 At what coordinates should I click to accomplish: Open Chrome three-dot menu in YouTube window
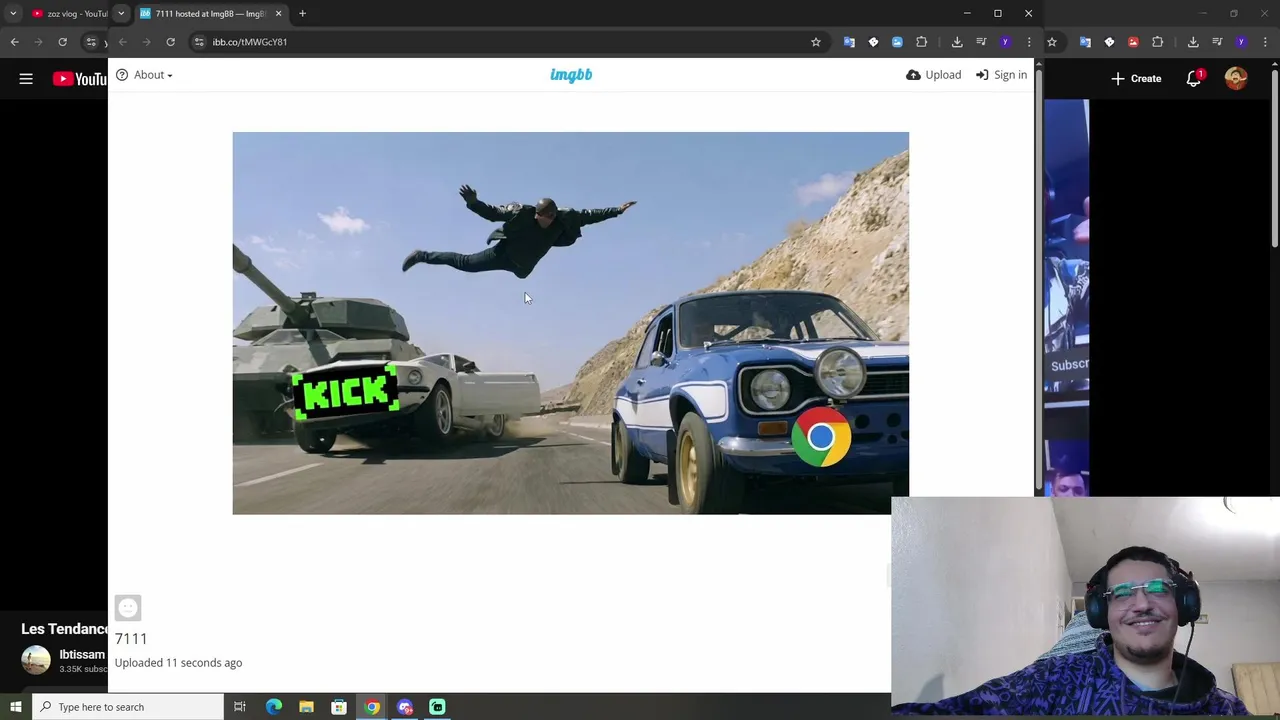pos(1265,42)
